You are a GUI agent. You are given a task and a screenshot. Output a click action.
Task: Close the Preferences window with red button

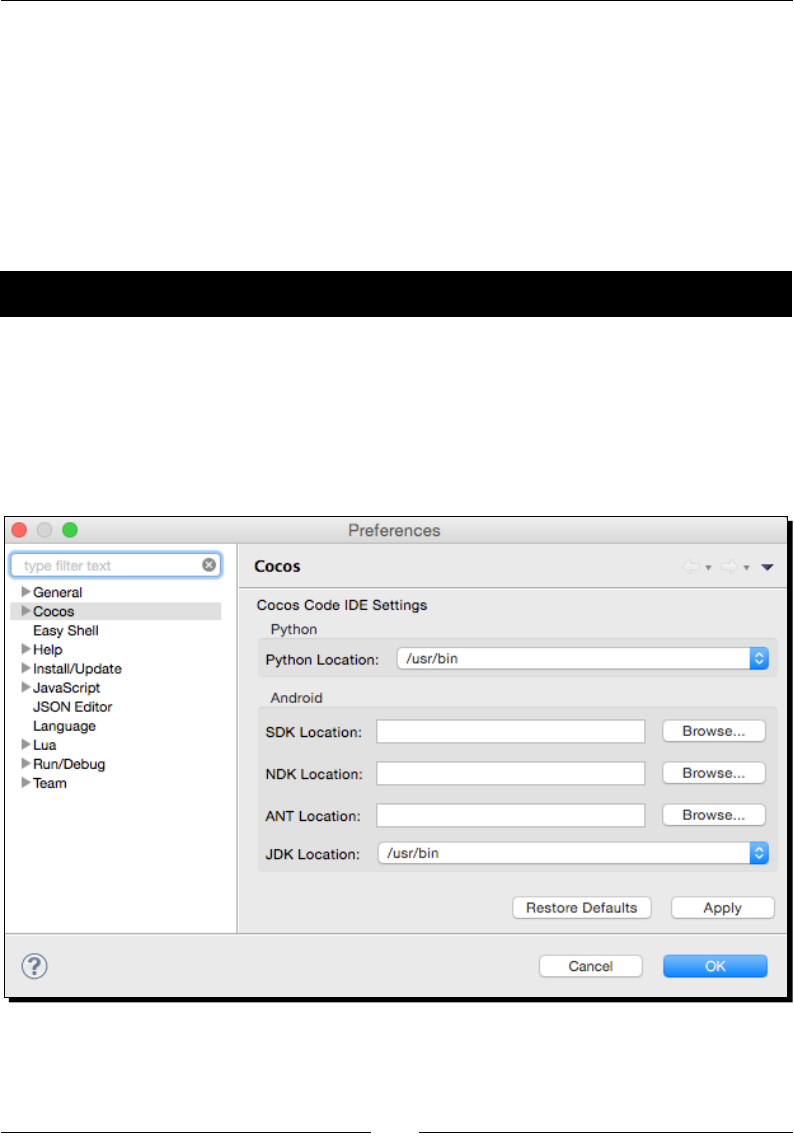click(20, 530)
